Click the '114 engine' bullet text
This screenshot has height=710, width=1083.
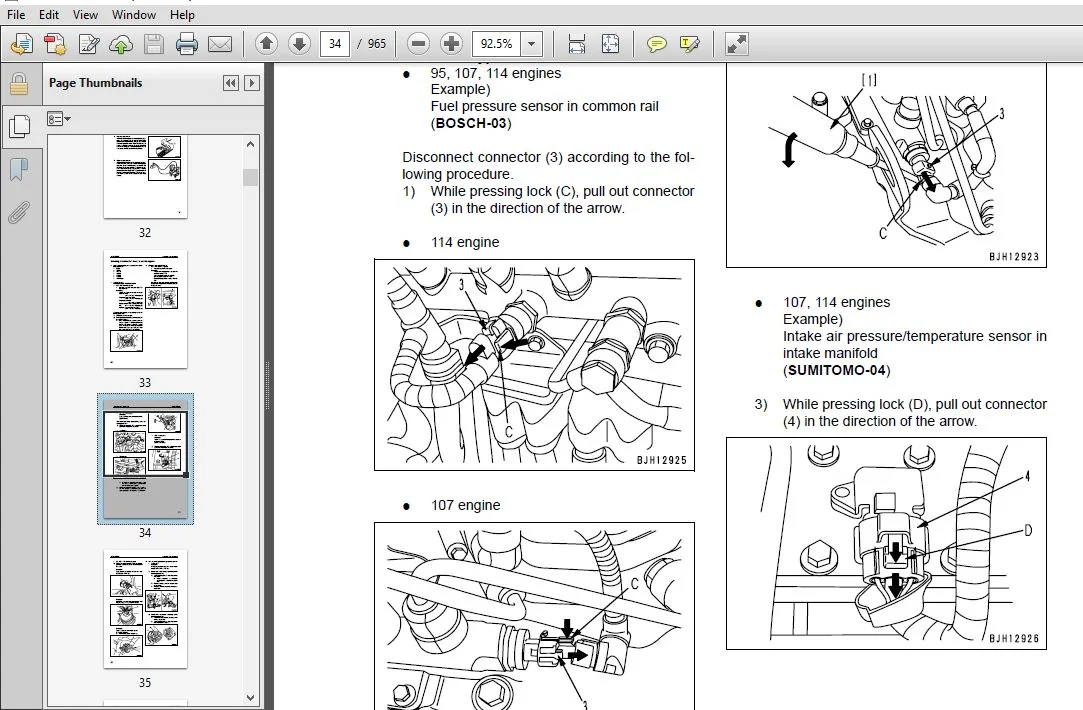[465, 242]
